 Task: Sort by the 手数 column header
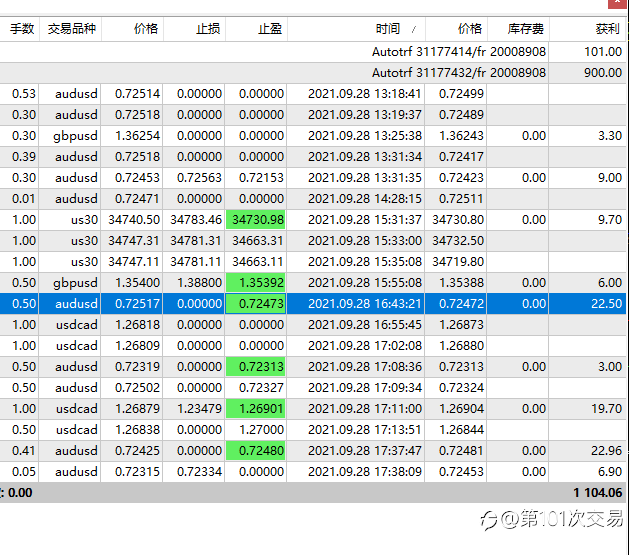tap(22, 29)
